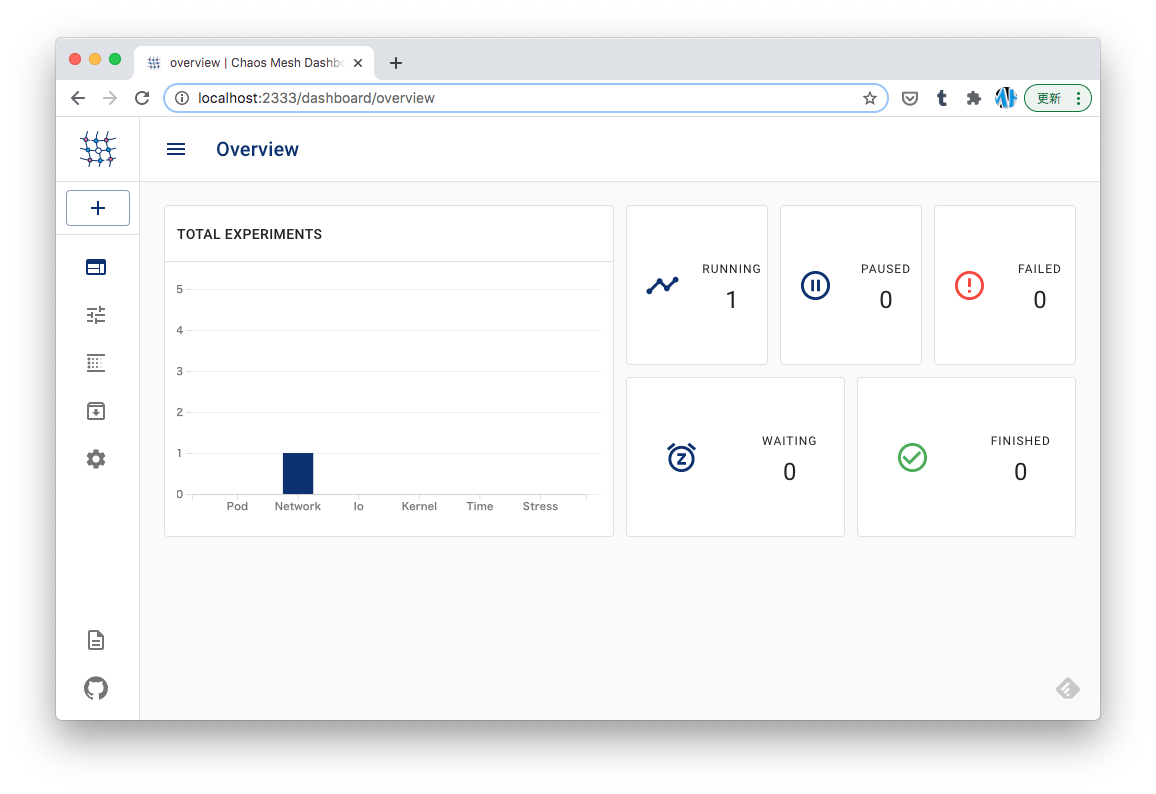Open the events list sidebar icon
Screen dimensions: 1156x794
click(x=96, y=363)
